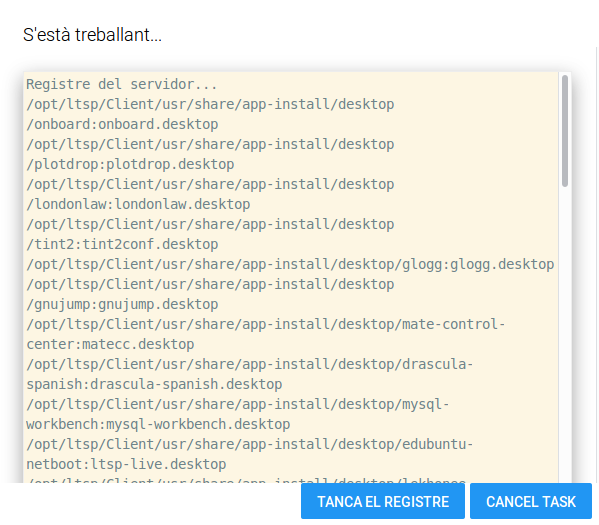Close the log with Tanca el registre
The height and width of the screenshot is (525, 599).
click(382, 501)
